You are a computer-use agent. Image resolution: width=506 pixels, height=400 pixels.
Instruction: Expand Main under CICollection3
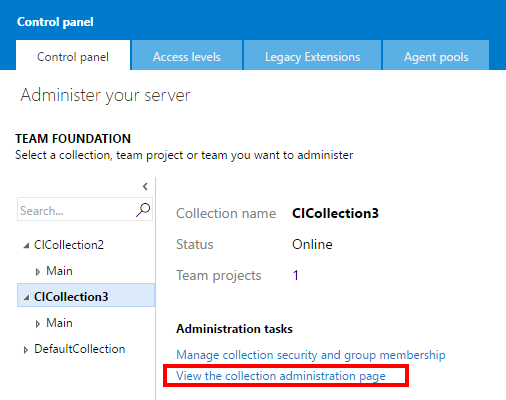38,324
